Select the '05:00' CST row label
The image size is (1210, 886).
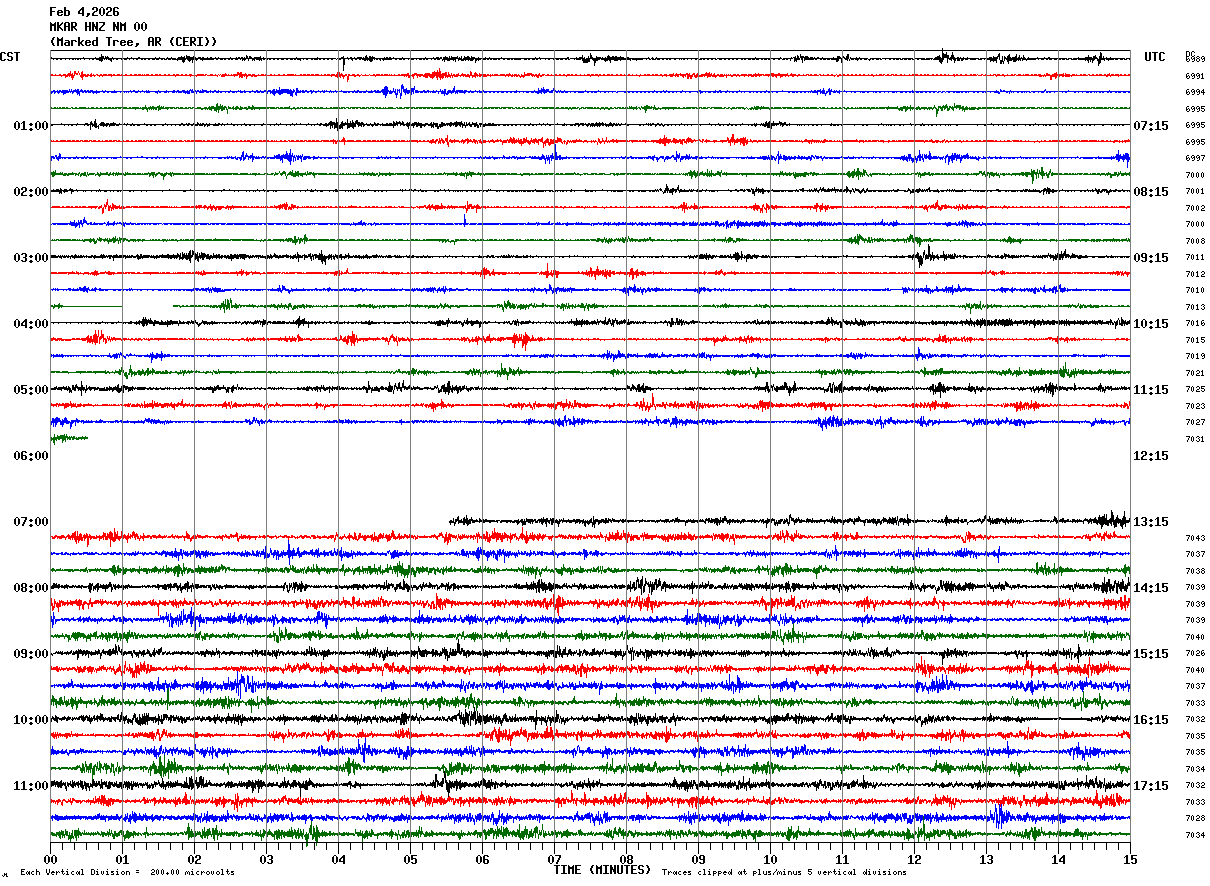pos(31,390)
